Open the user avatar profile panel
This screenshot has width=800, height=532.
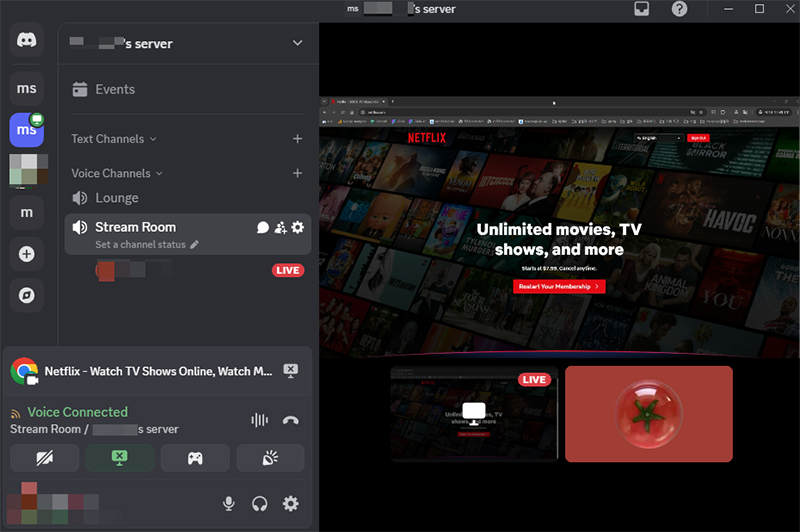pyautogui.click(x=54, y=503)
